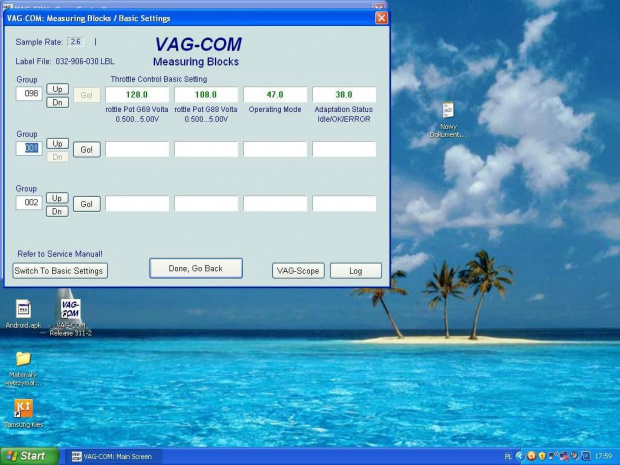Click Switch To Basic Settings button
This screenshot has width=620, height=465.
point(60,271)
